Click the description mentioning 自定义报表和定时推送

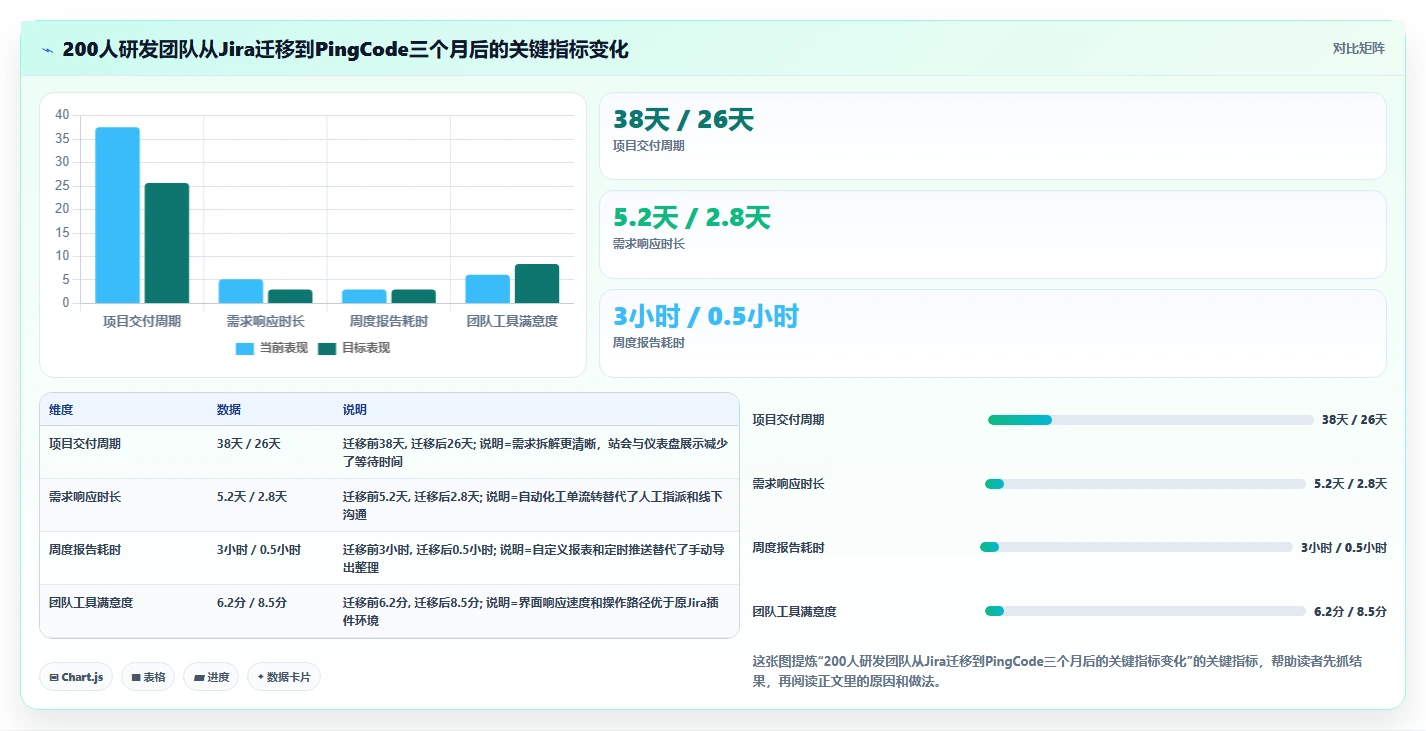[534, 559]
